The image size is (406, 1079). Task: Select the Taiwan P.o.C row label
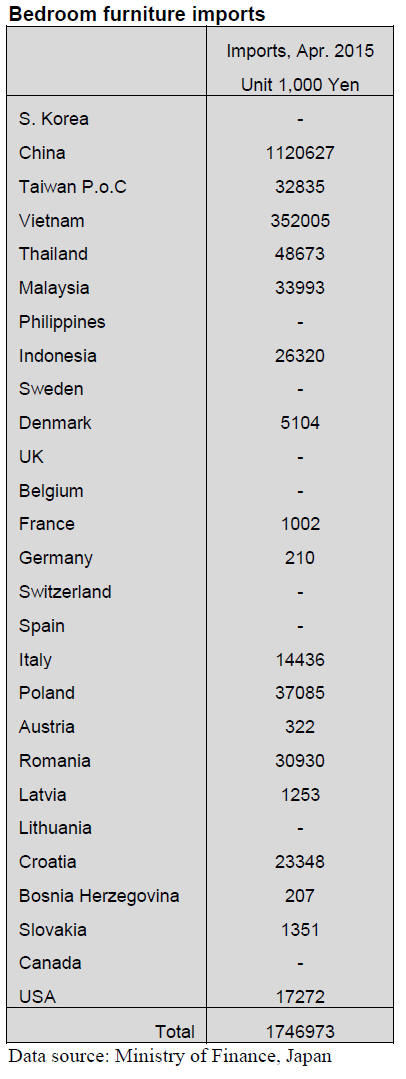(73, 186)
